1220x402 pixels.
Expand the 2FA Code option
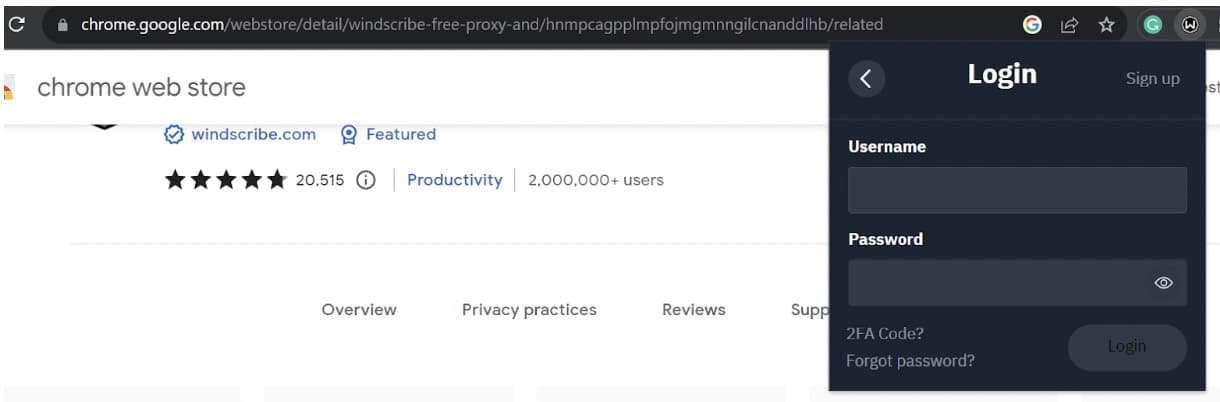point(885,333)
